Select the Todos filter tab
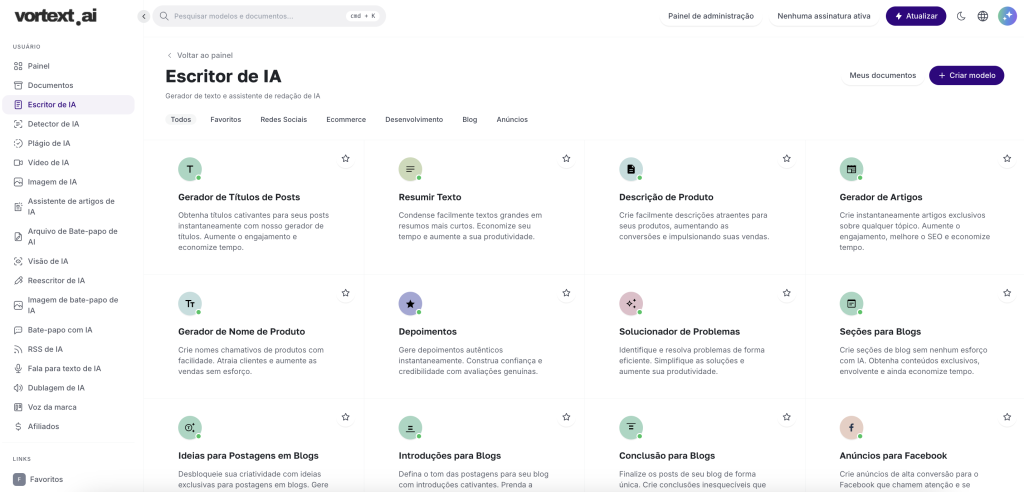The image size is (1024, 492). click(181, 120)
